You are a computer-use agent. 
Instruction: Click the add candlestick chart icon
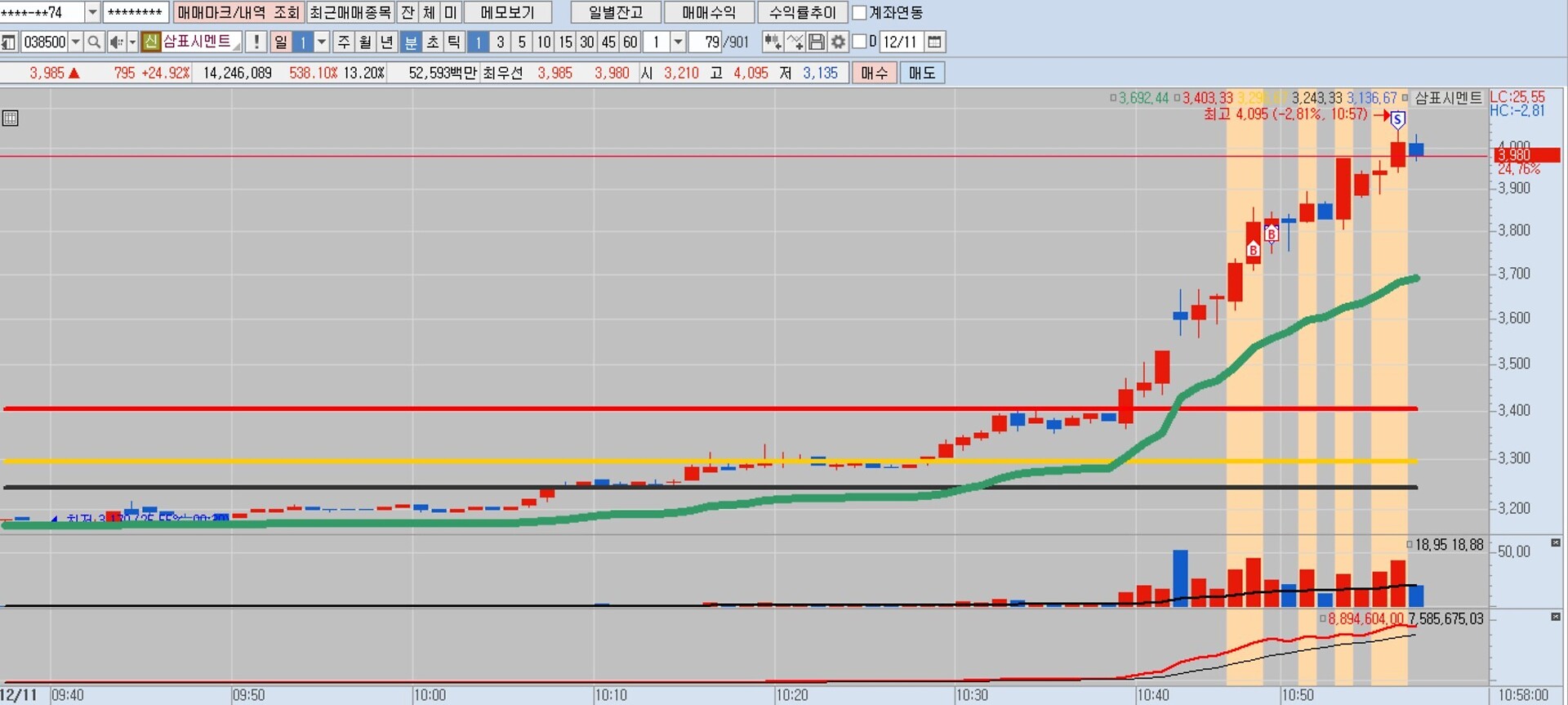tap(772, 42)
